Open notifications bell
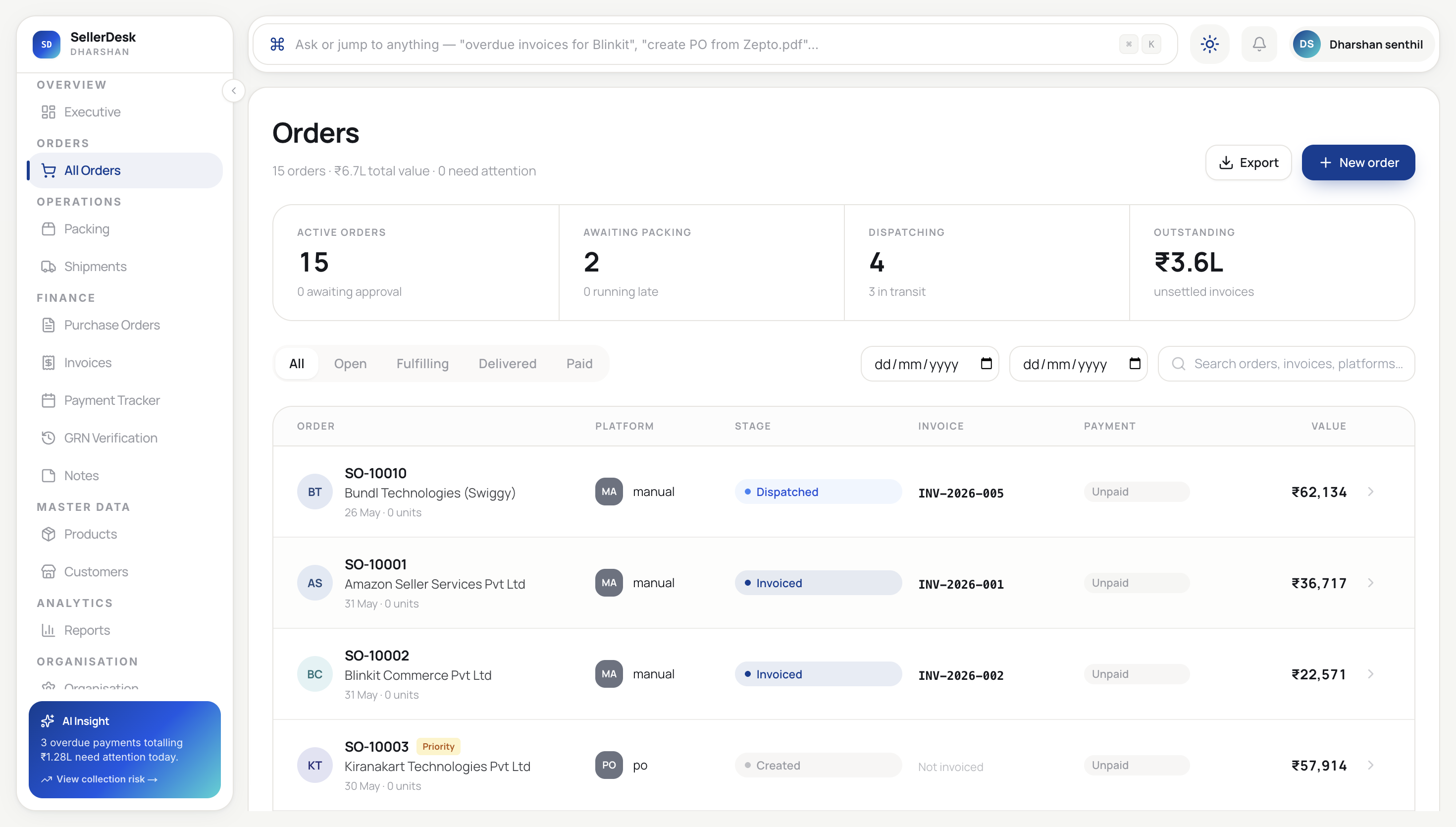1456x827 pixels. click(1259, 44)
